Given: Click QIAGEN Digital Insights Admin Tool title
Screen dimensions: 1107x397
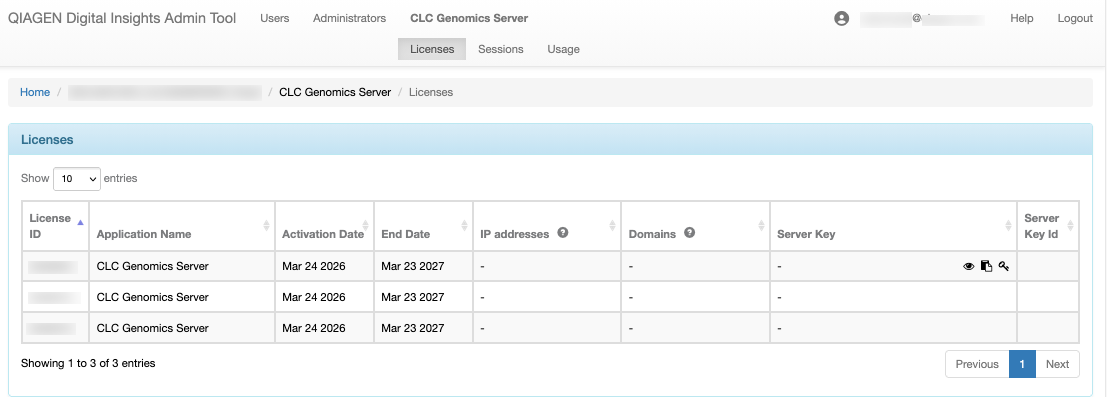Looking at the screenshot, I should pos(122,18).
